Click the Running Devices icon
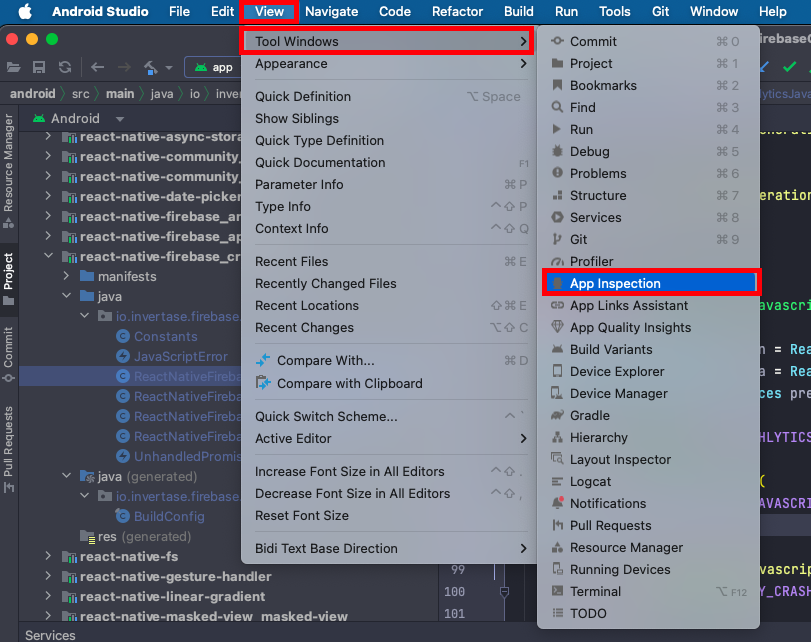Image resolution: width=811 pixels, height=642 pixels. tap(557, 569)
